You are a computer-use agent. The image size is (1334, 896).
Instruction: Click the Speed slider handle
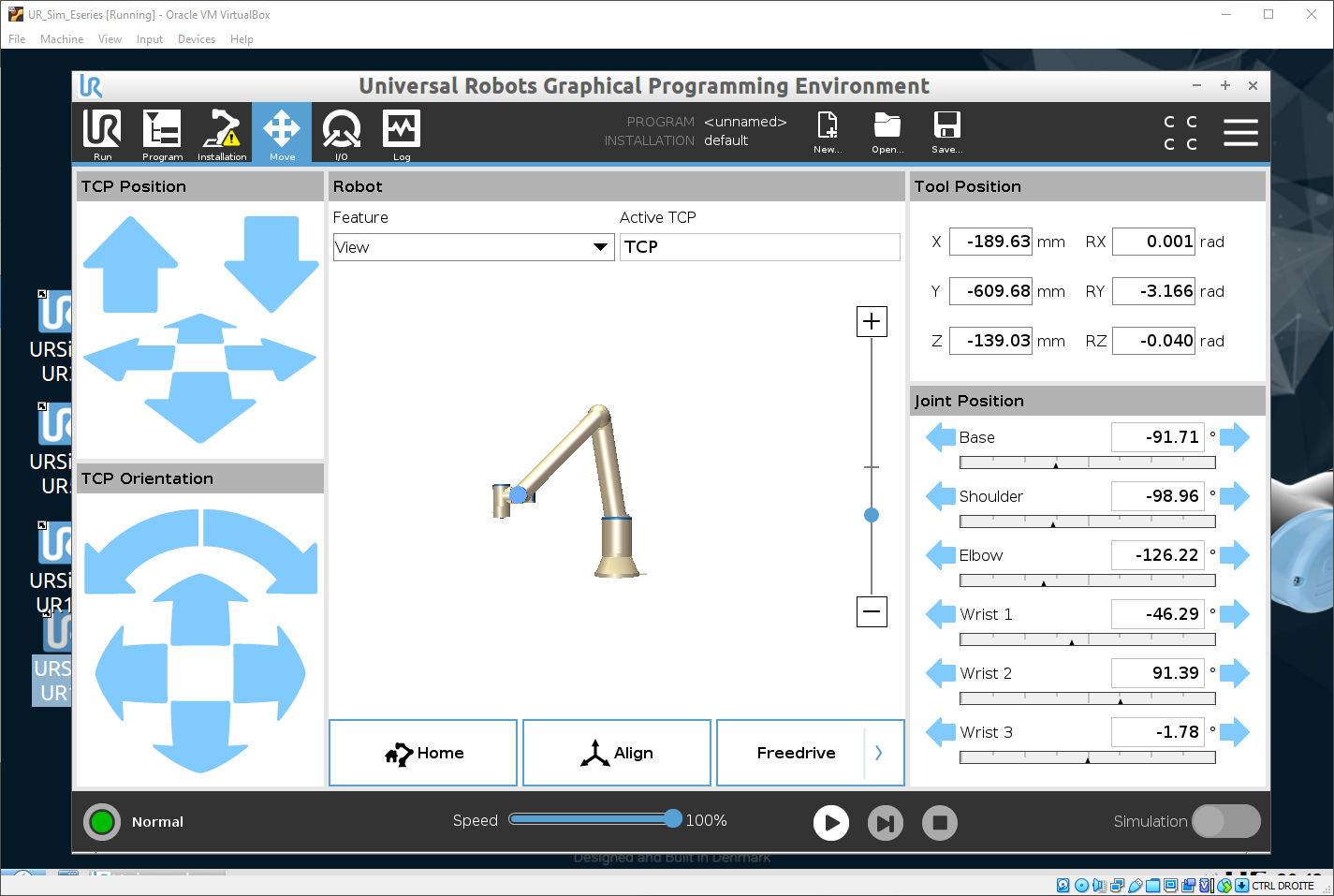(673, 819)
